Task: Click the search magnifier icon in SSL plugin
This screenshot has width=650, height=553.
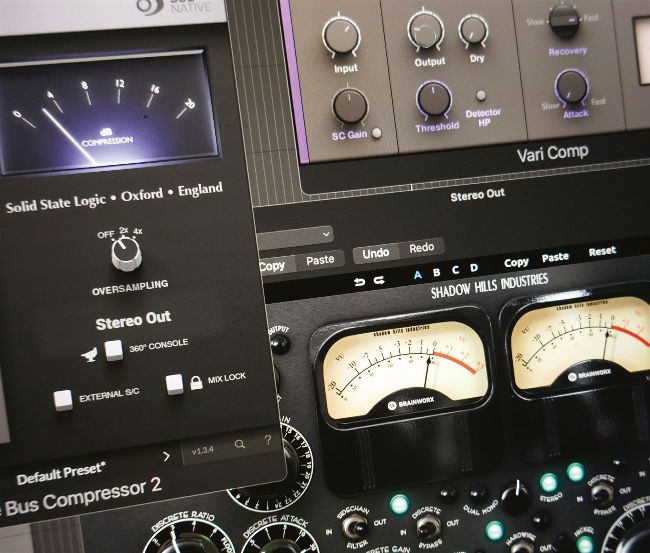Action: pyautogui.click(x=239, y=443)
